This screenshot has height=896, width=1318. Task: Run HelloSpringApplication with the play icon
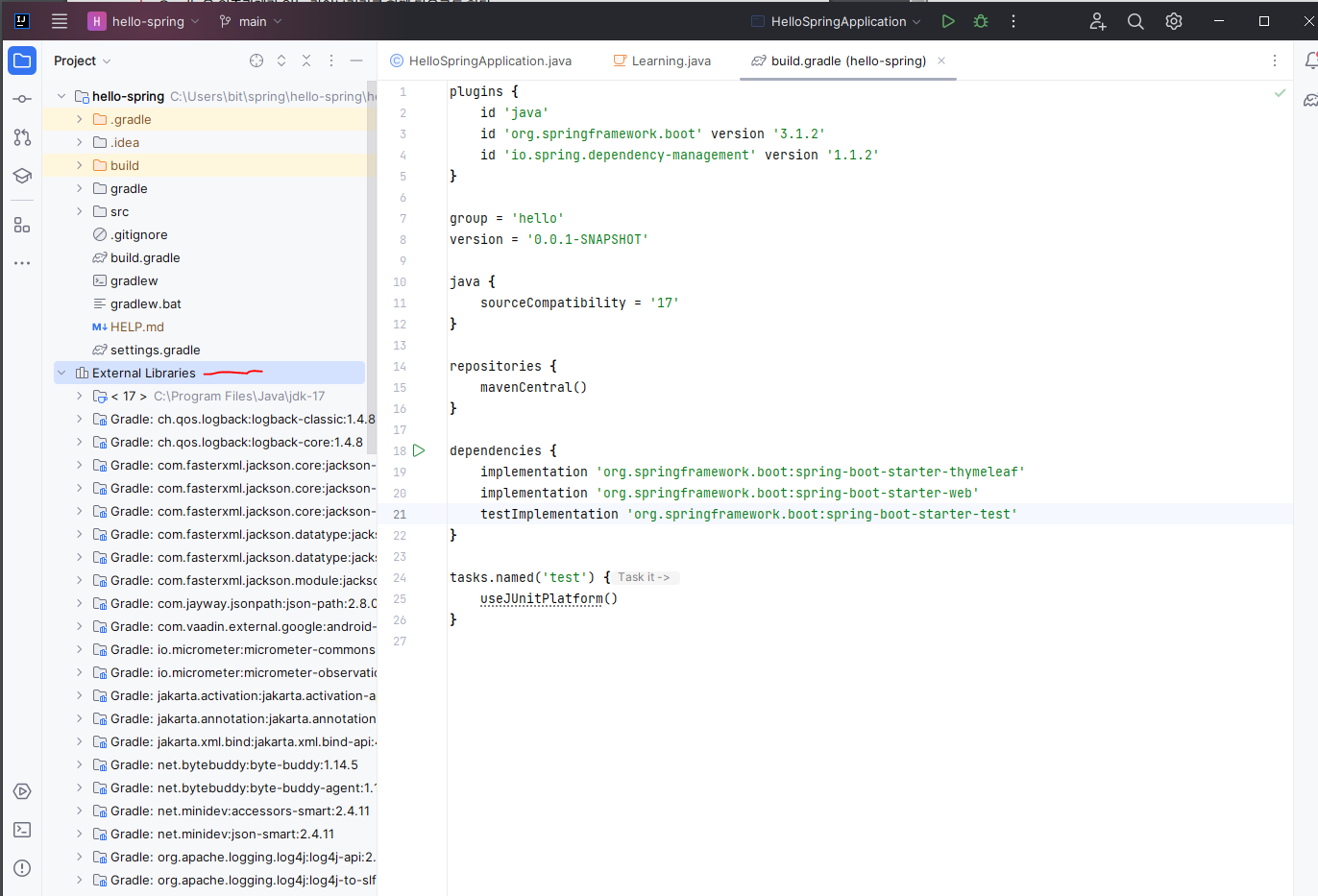coord(948,21)
